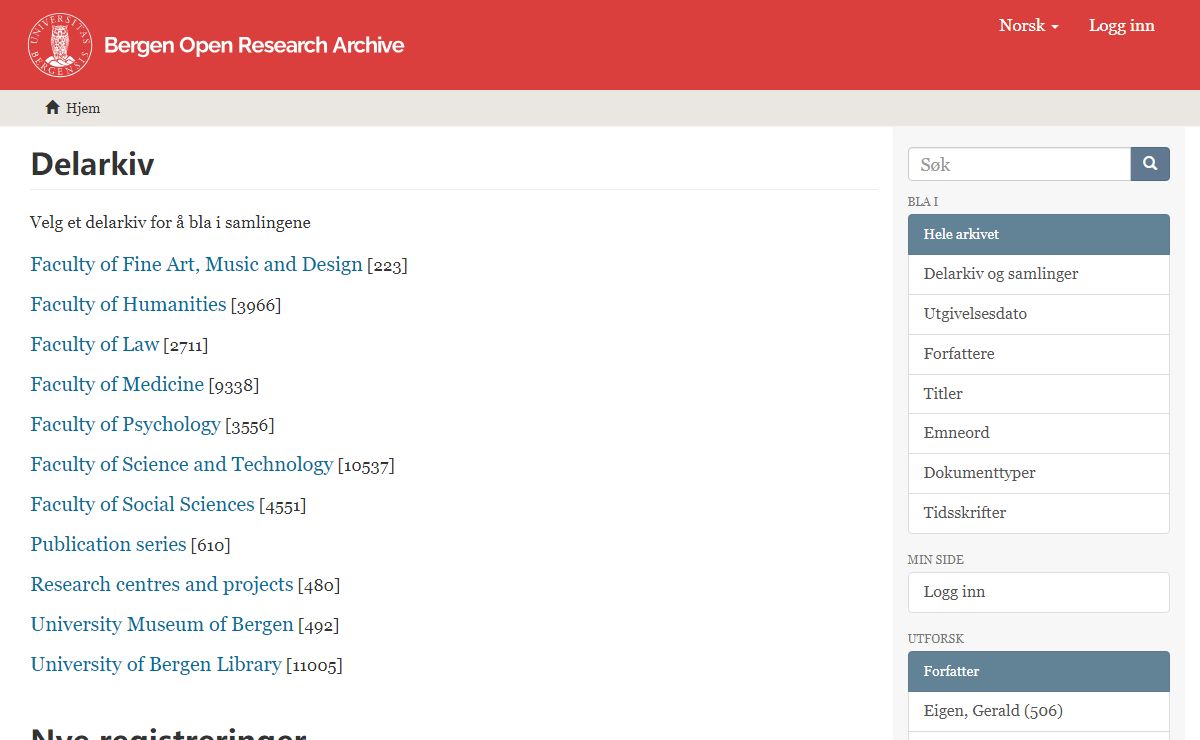Browse by Tidsskrifter

1039,513
